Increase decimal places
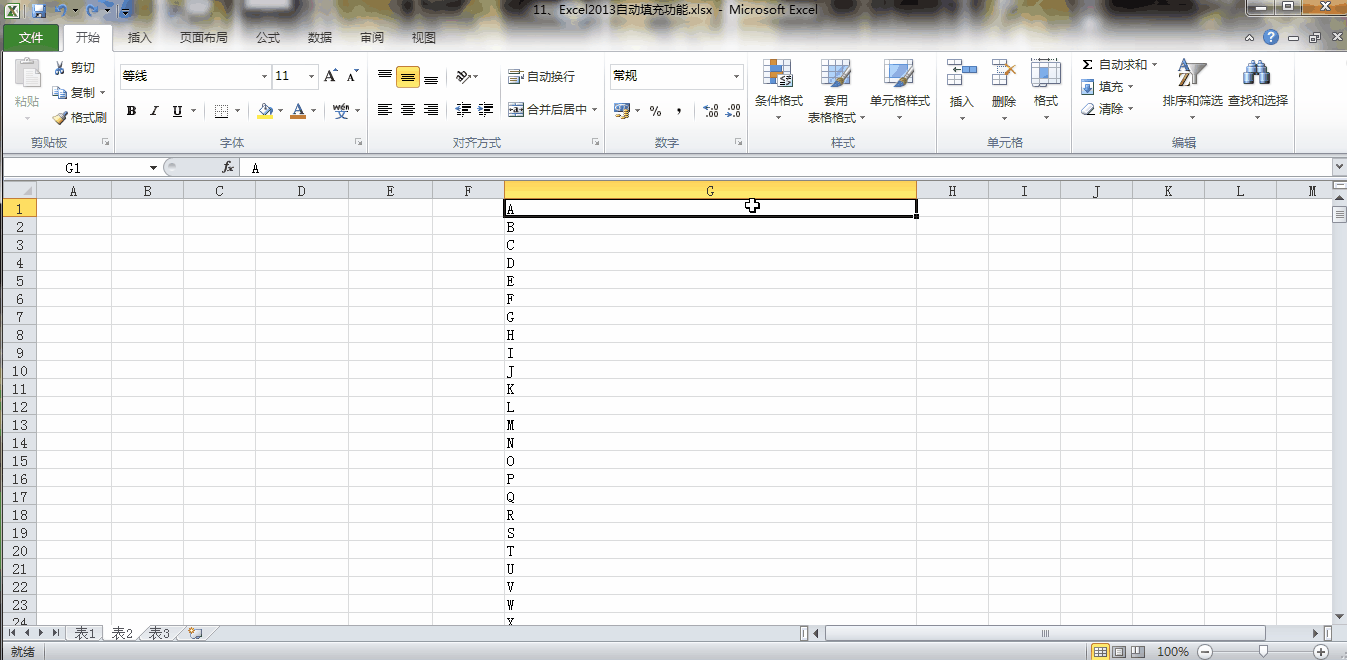1347x660 pixels. (x=711, y=111)
